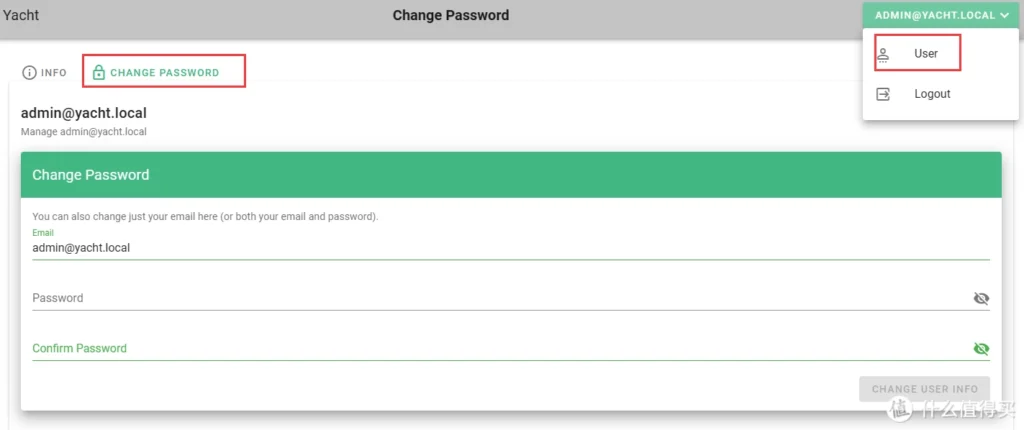Click the info circle icon beside INFO

29,73
